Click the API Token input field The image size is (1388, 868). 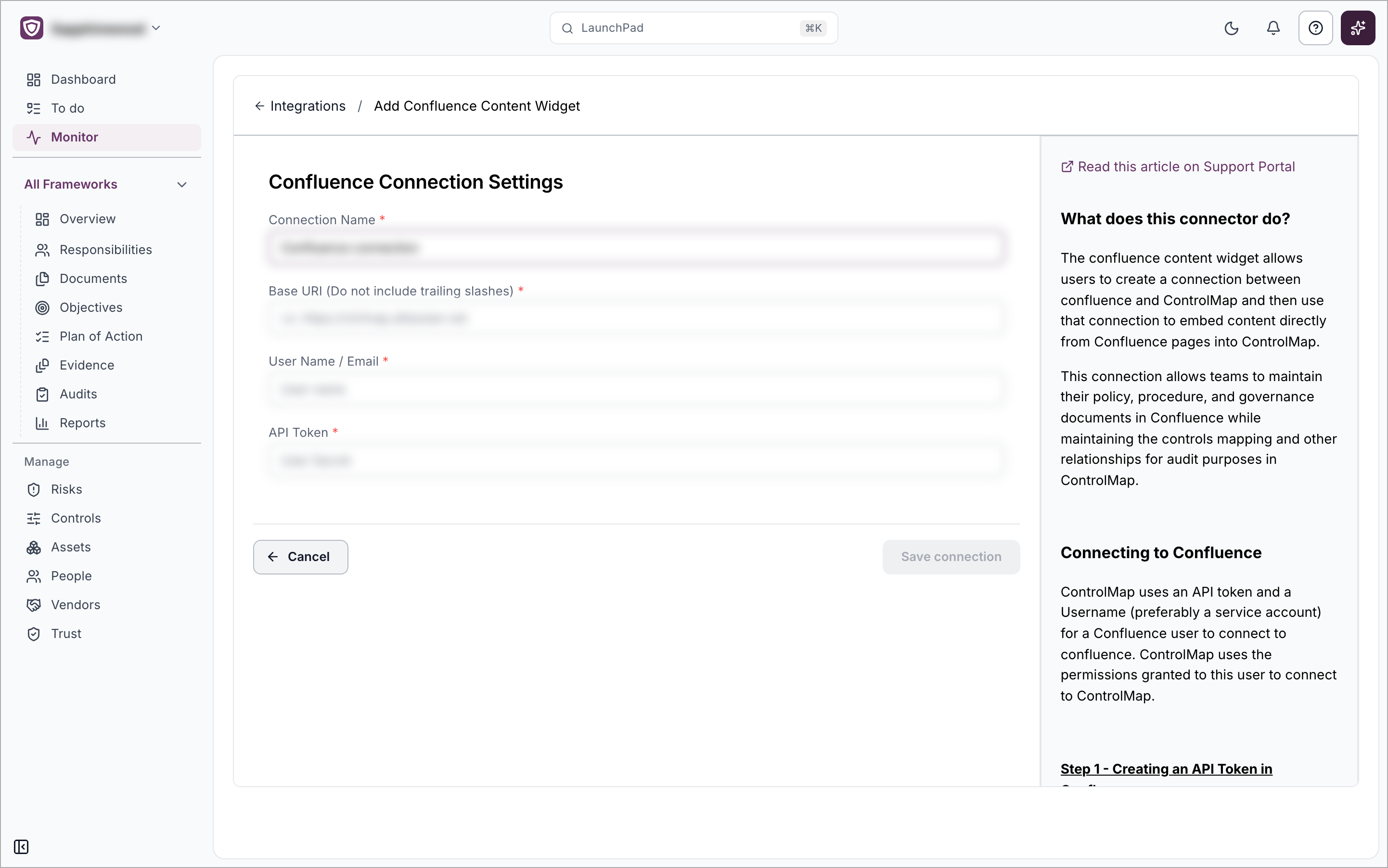pyautogui.click(x=636, y=460)
